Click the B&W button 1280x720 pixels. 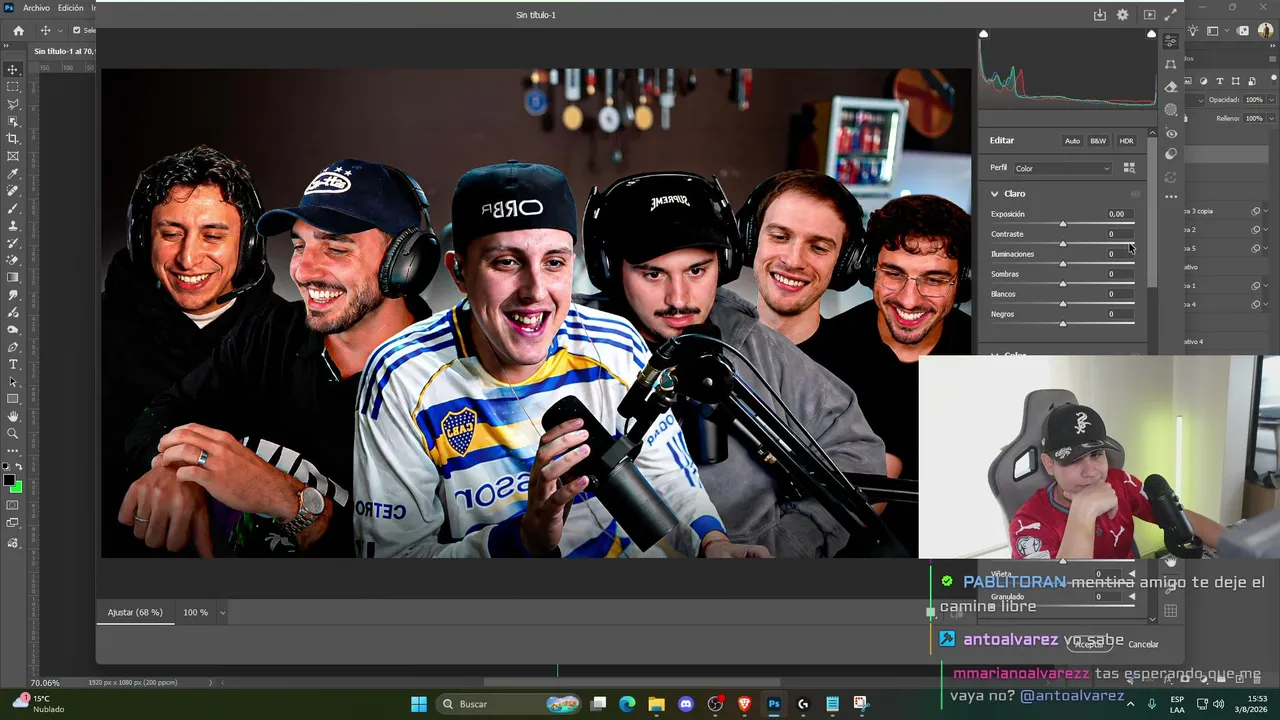tap(1098, 141)
